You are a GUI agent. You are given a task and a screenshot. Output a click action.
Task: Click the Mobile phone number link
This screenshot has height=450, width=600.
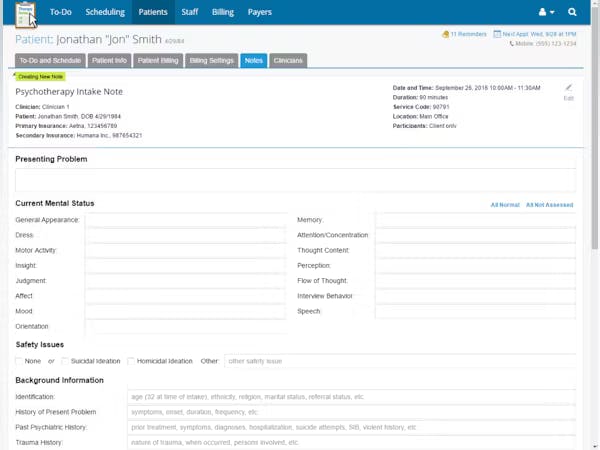546,44
